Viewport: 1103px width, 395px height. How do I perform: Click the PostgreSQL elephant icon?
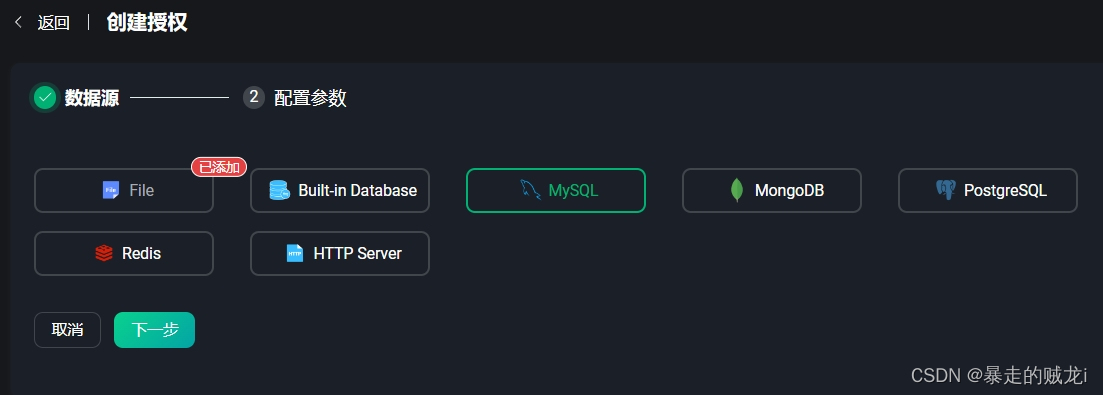(x=946, y=190)
